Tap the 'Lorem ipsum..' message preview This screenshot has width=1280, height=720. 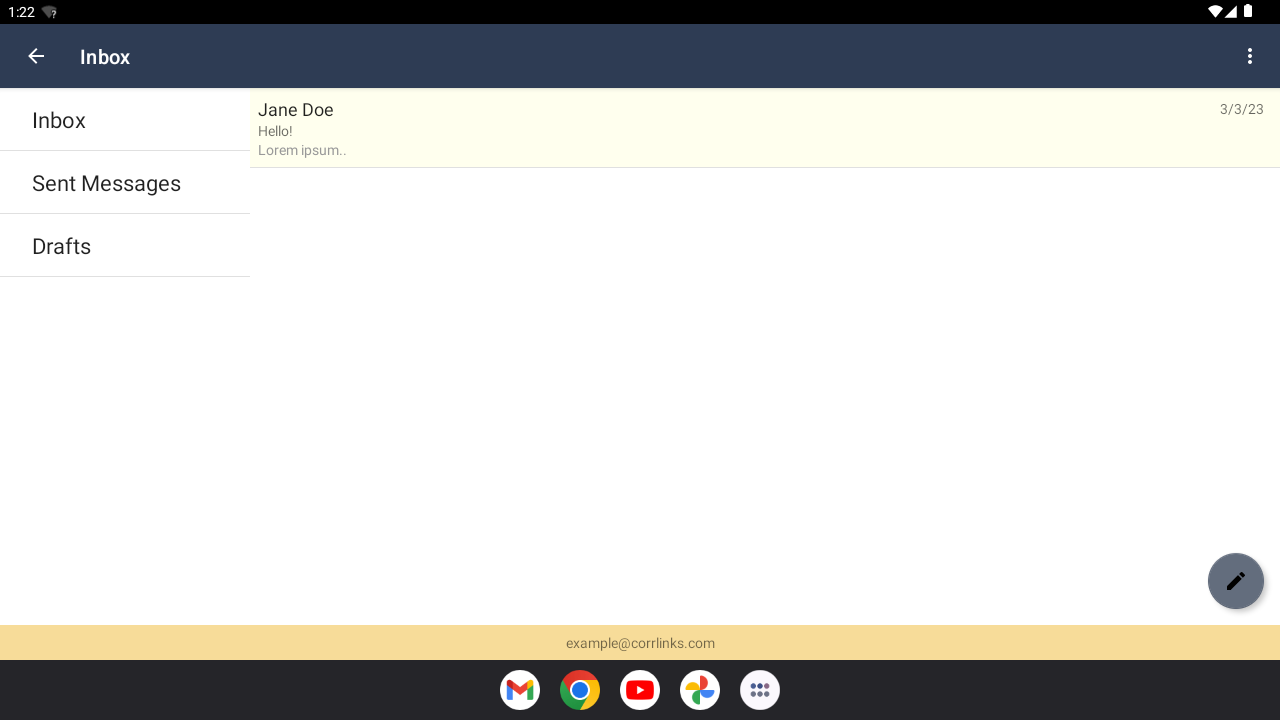tap(302, 151)
